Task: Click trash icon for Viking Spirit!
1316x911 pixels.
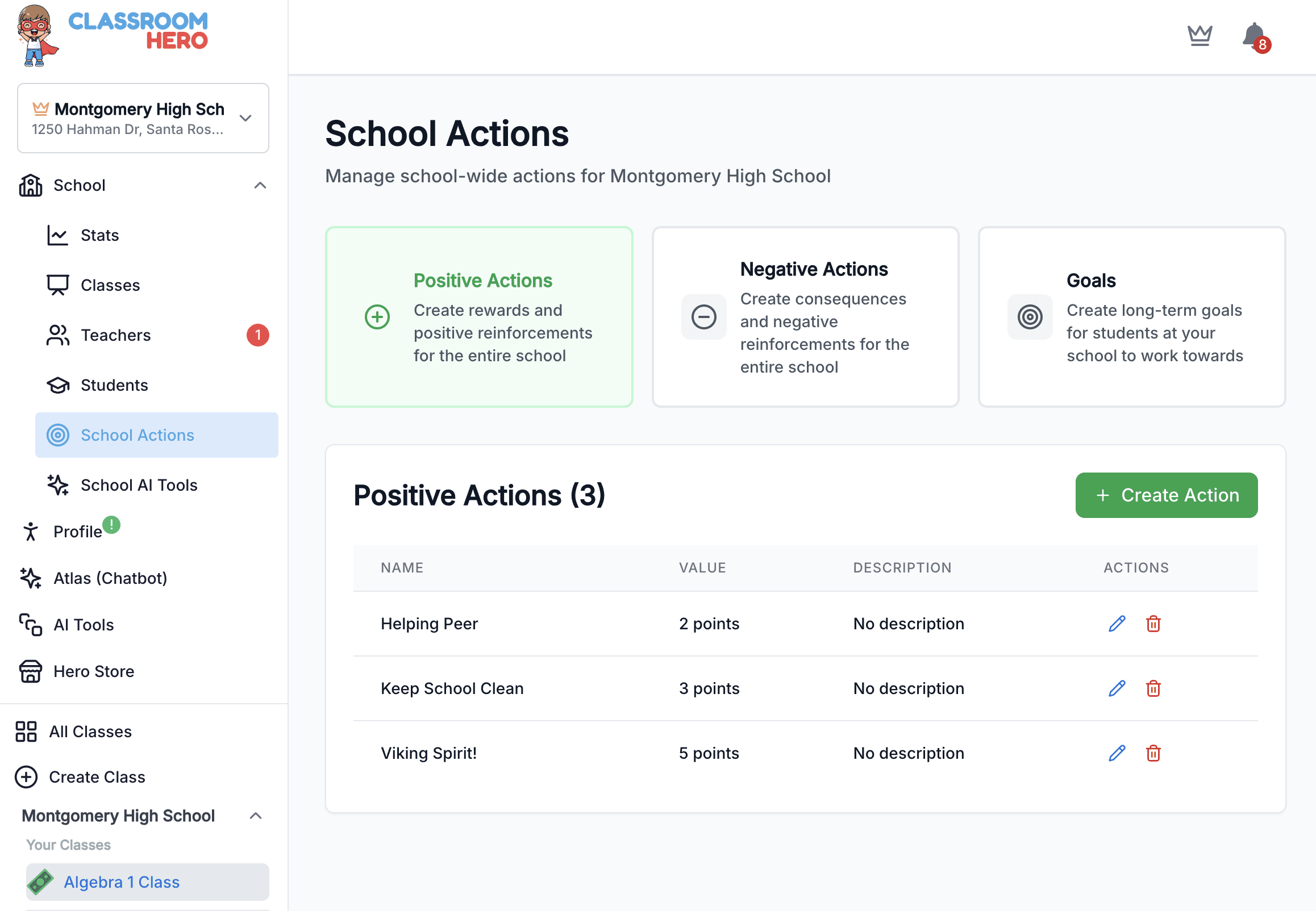Action: point(1153,754)
